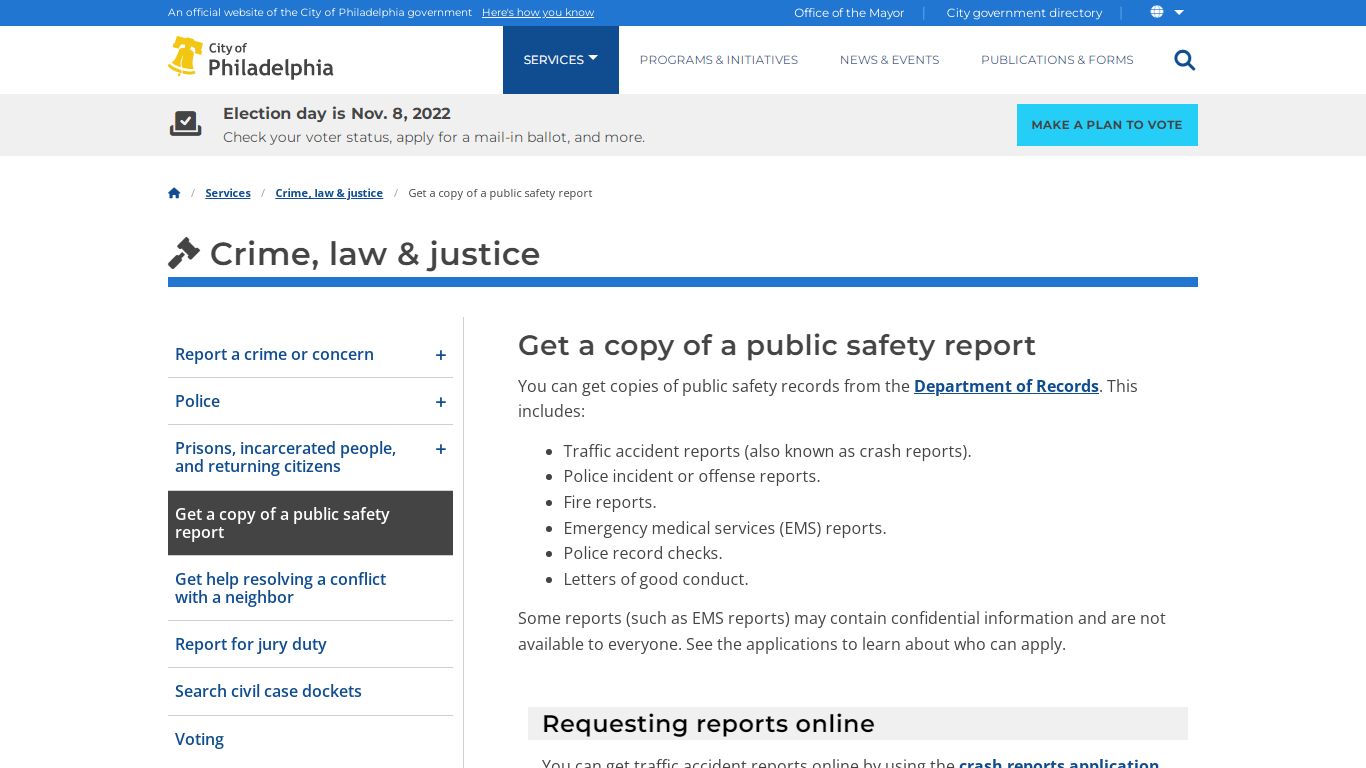Click the official website of Philadelphia text

[320, 13]
